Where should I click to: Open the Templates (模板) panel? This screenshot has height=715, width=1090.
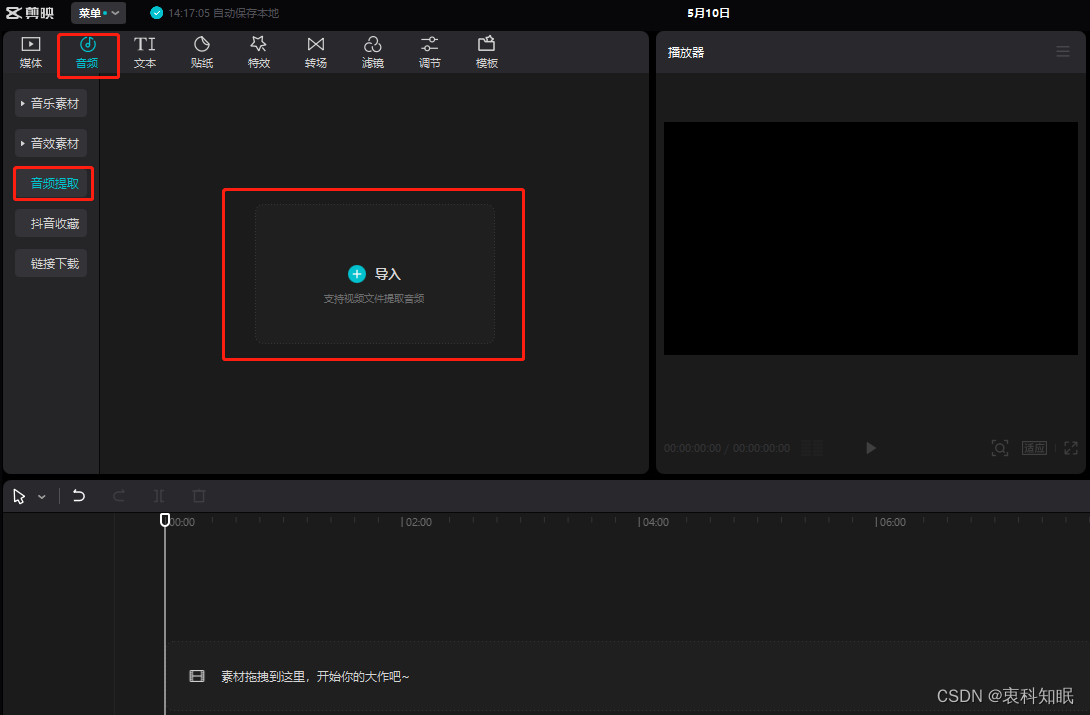(x=487, y=52)
